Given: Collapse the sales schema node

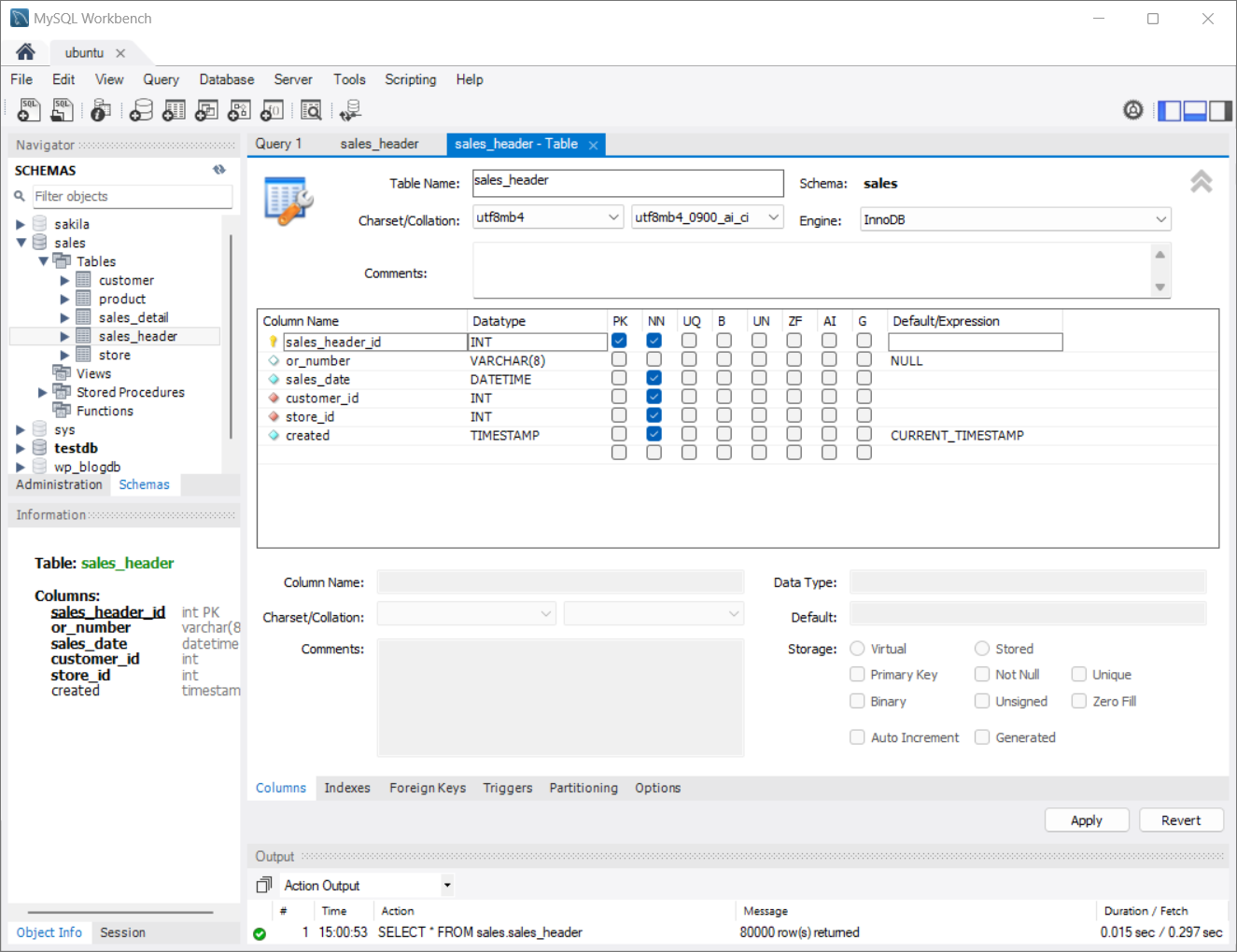Looking at the screenshot, I should click(x=21, y=243).
